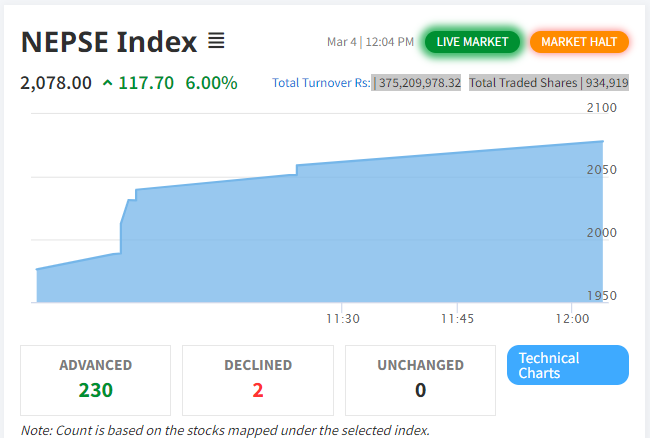Click the index value 2,078.00
The width and height of the screenshot is (650, 438).
point(56,83)
